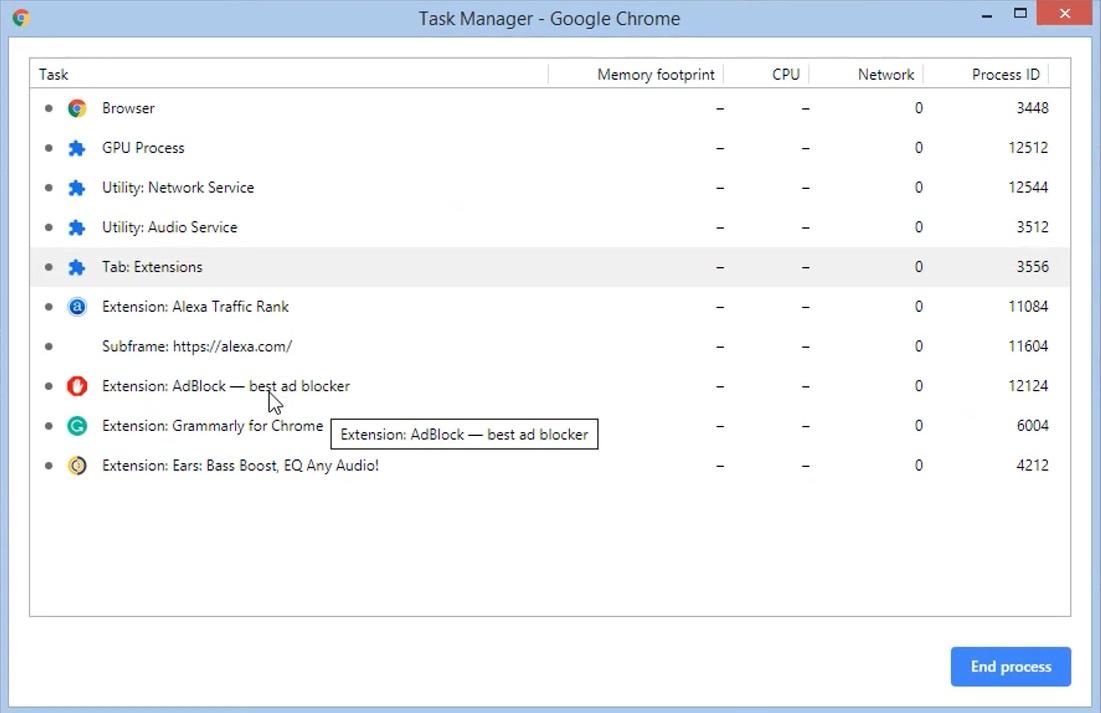The width and height of the screenshot is (1101, 713).
Task: Sort by the Network column header
Action: click(866, 74)
